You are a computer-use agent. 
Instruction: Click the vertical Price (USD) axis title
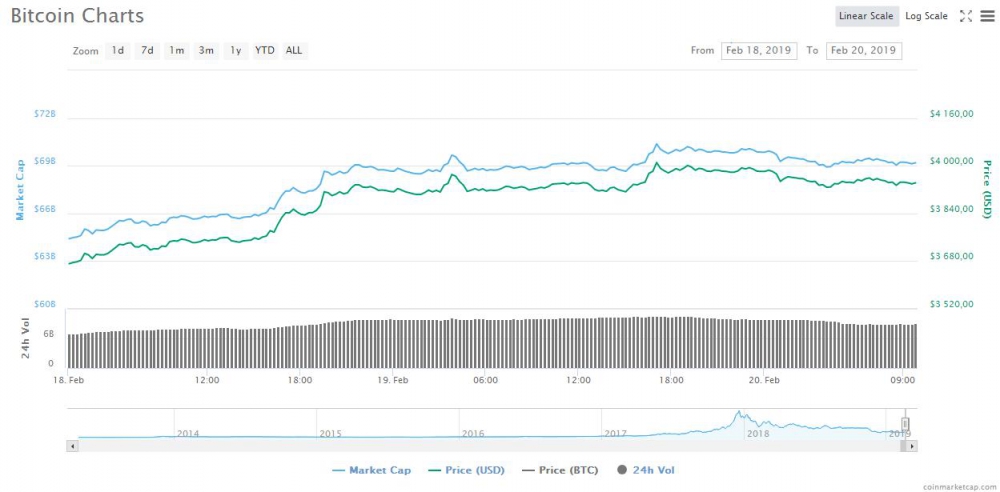[987, 190]
